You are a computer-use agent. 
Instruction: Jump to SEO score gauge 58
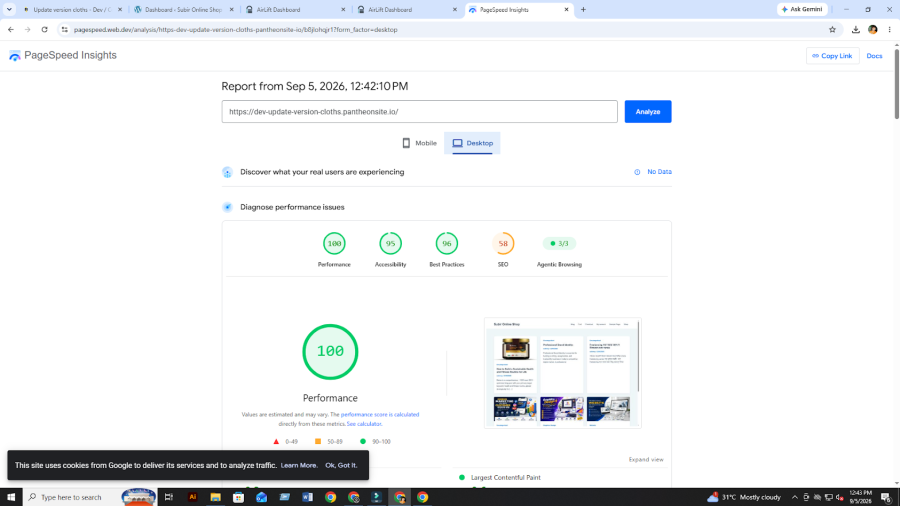click(x=503, y=244)
